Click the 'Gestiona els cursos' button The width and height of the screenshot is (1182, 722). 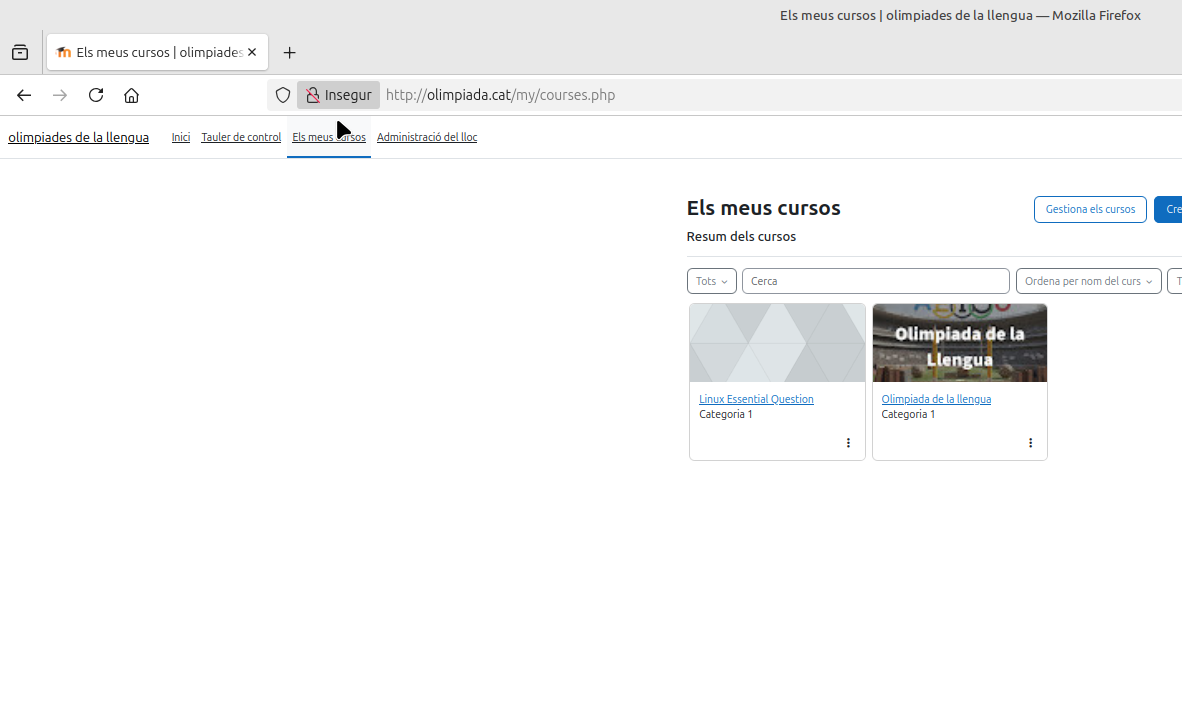pyautogui.click(x=1090, y=209)
